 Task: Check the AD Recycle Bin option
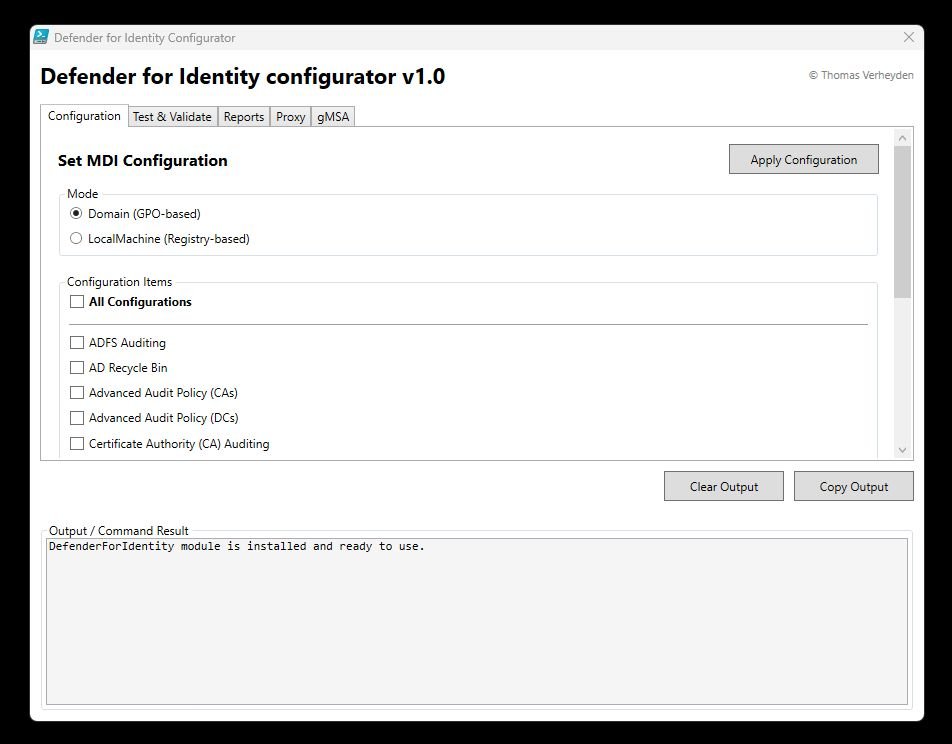[77, 367]
